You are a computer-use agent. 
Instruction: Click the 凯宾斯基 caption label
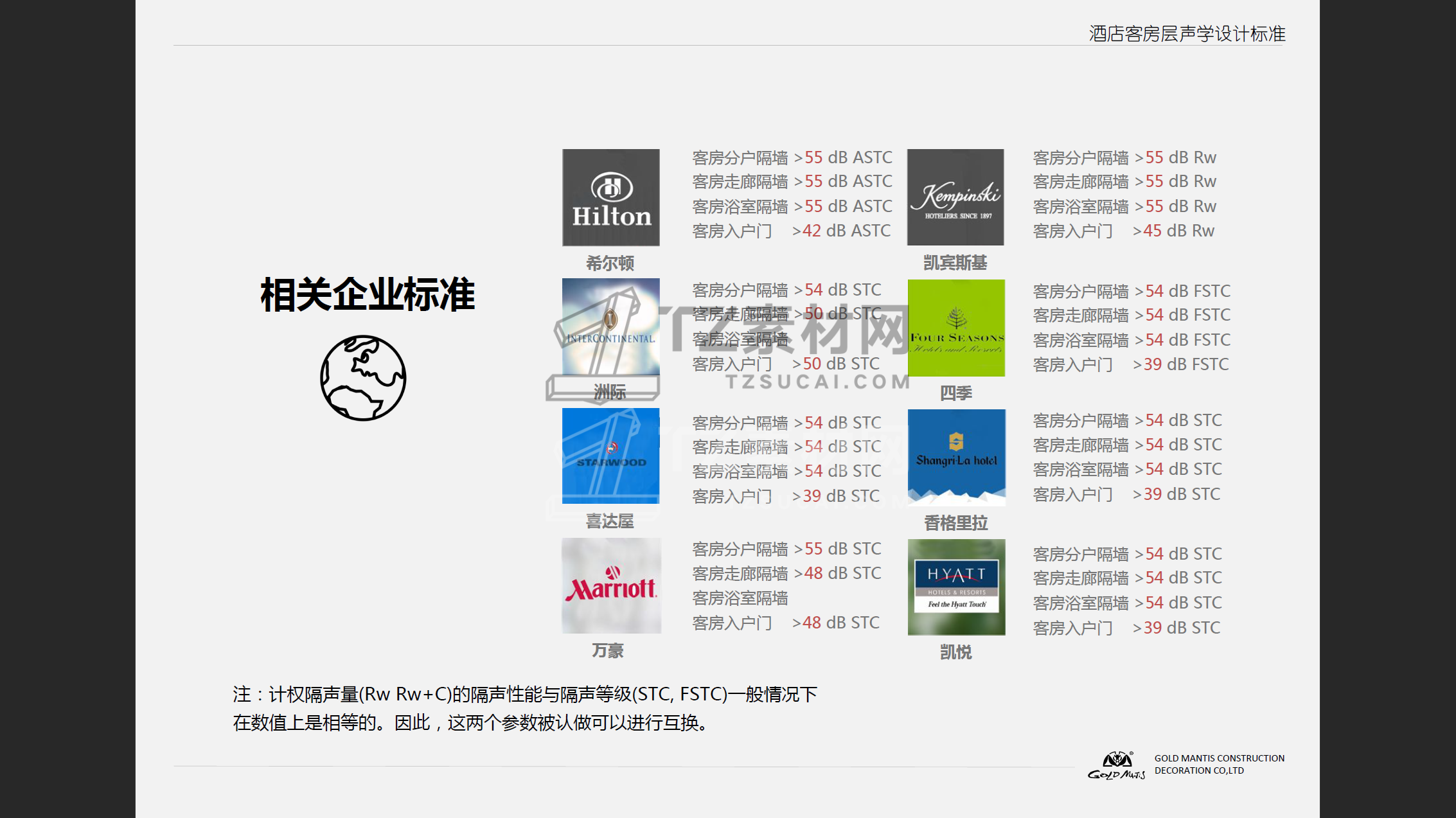[955, 263]
